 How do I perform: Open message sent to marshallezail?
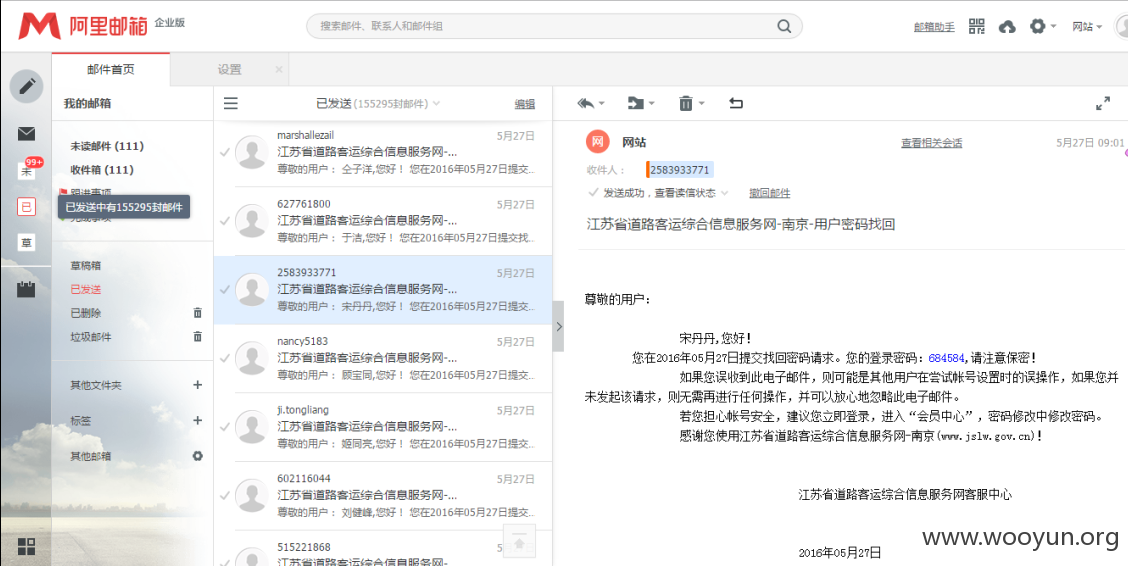[383, 152]
